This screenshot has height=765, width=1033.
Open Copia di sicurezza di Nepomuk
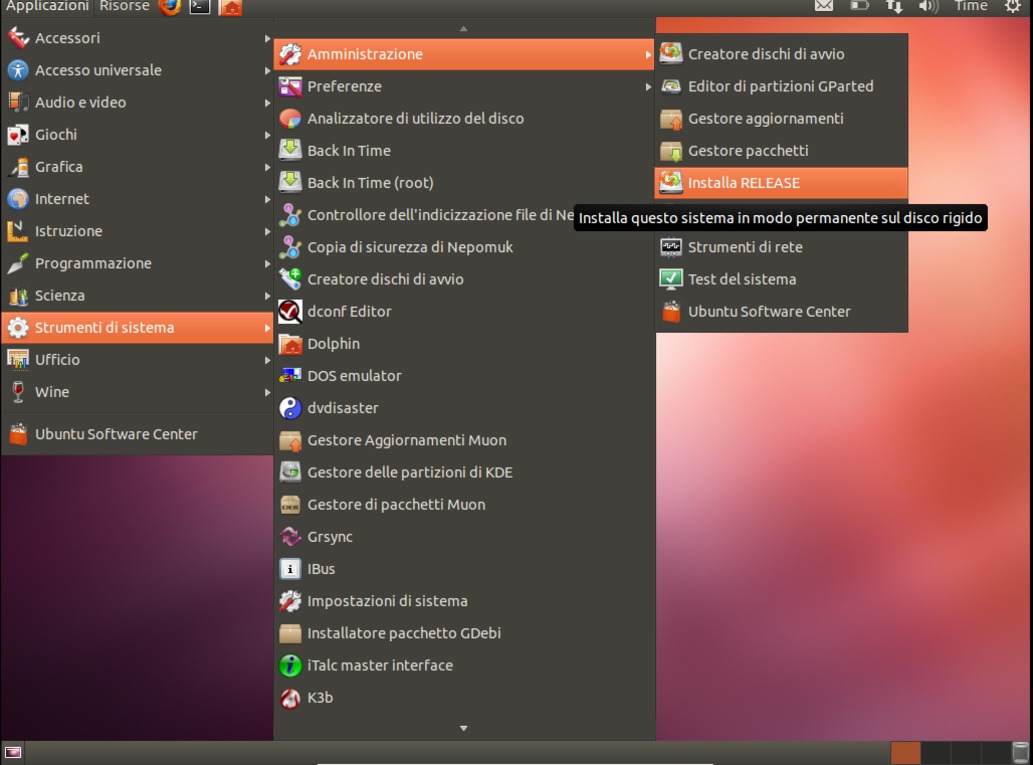[x=464, y=247]
